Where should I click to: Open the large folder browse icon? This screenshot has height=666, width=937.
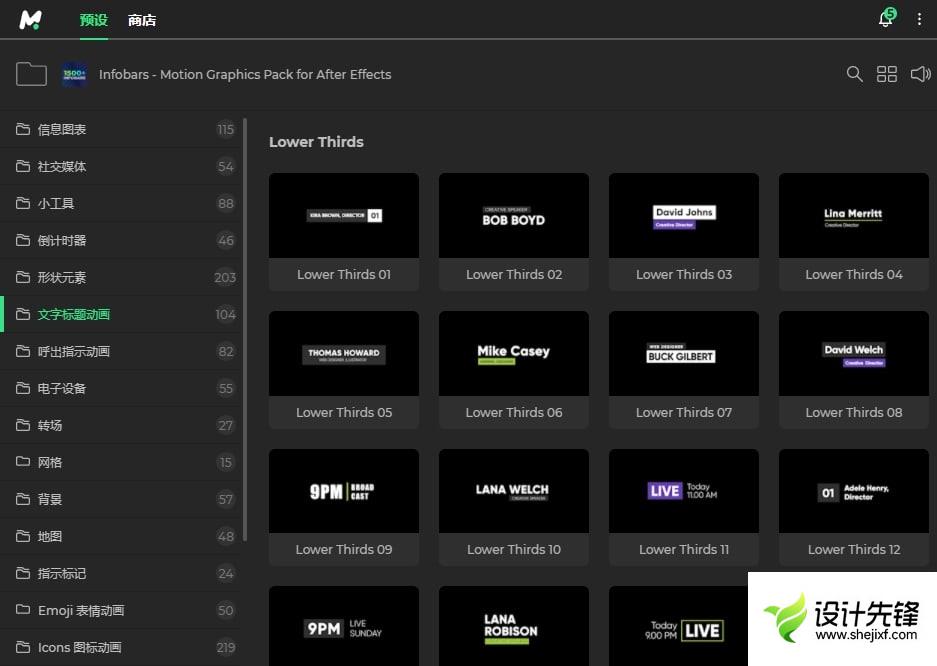point(31,74)
